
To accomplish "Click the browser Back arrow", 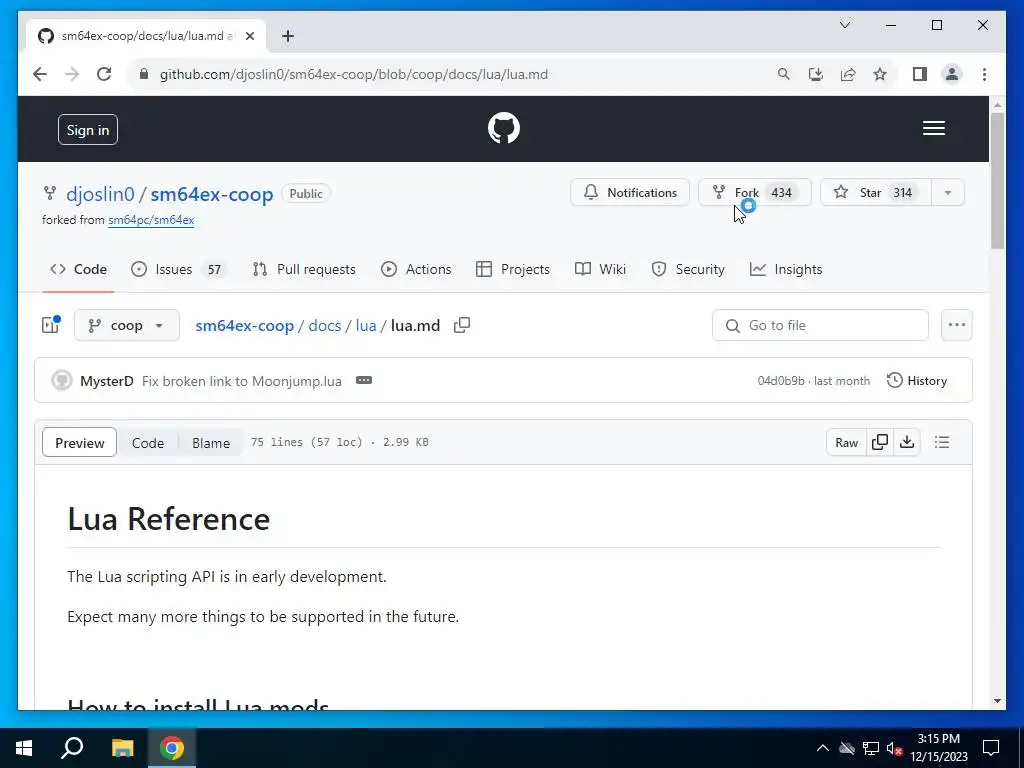I will pos(40,74).
